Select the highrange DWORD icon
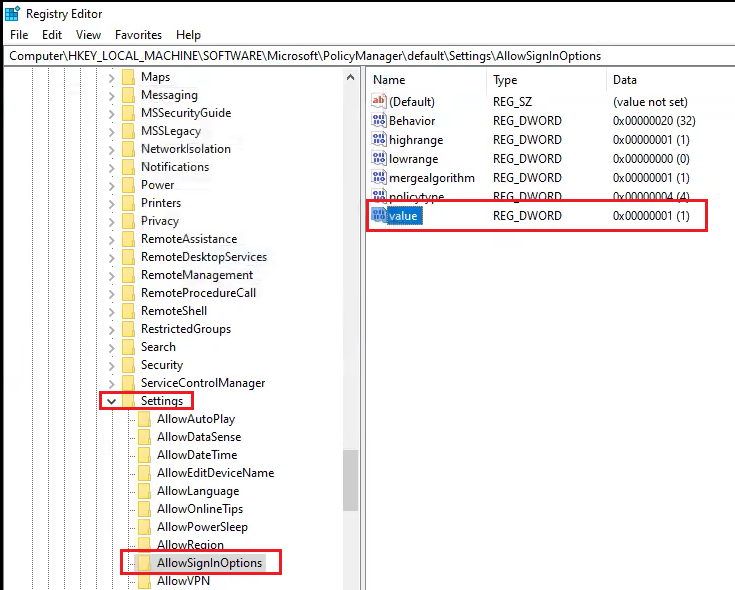Screen dimensions: 735x590 [x=378, y=139]
